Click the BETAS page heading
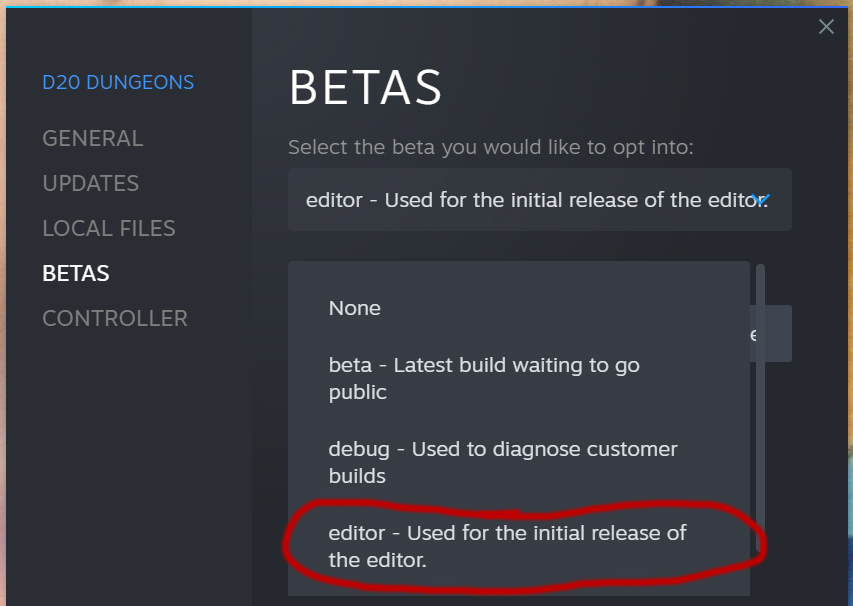Screen dimensions: 853x606 point(365,88)
